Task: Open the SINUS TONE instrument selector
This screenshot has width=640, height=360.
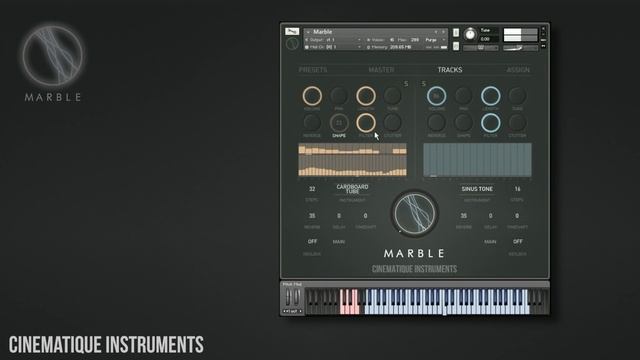Action: [x=477, y=189]
